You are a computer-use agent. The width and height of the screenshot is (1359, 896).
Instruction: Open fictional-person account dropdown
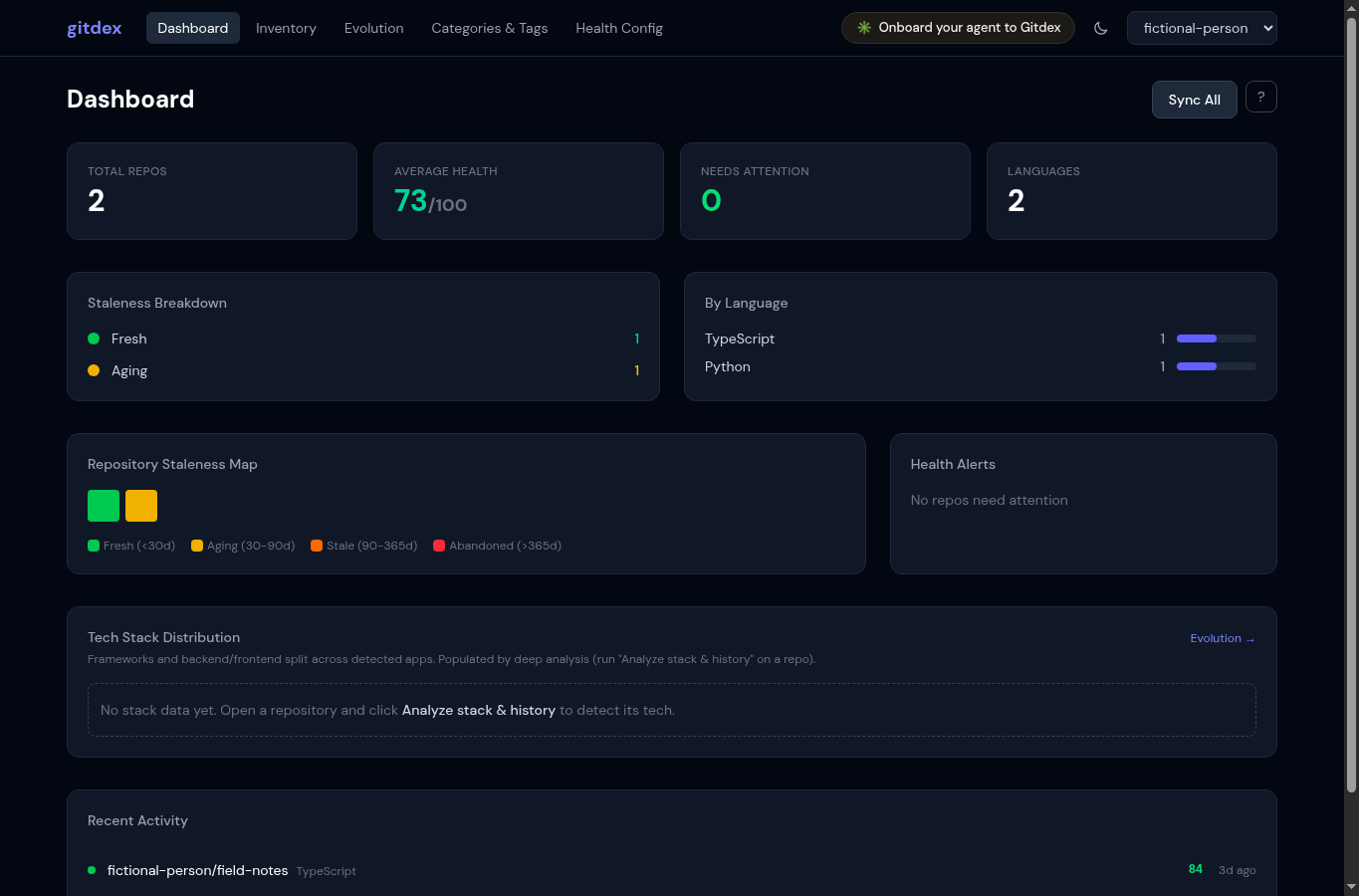1202,28
